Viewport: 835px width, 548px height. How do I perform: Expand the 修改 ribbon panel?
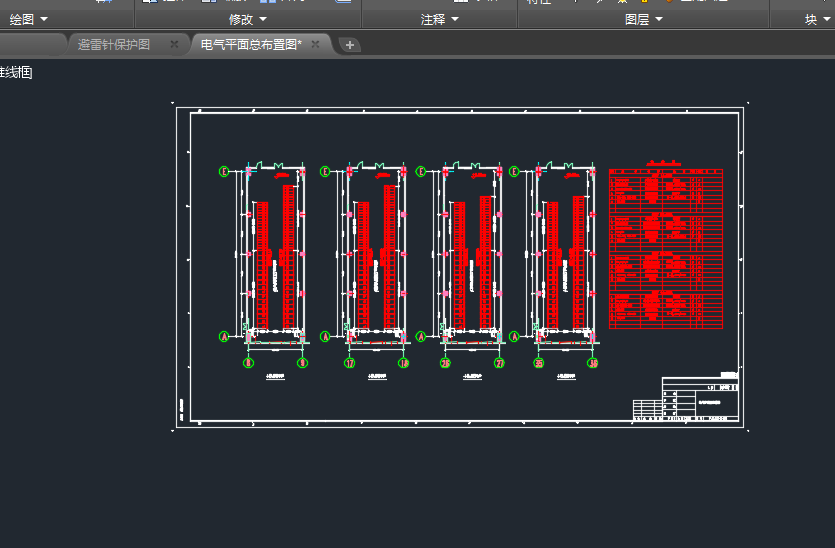pyautogui.click(x=248, y=20)
